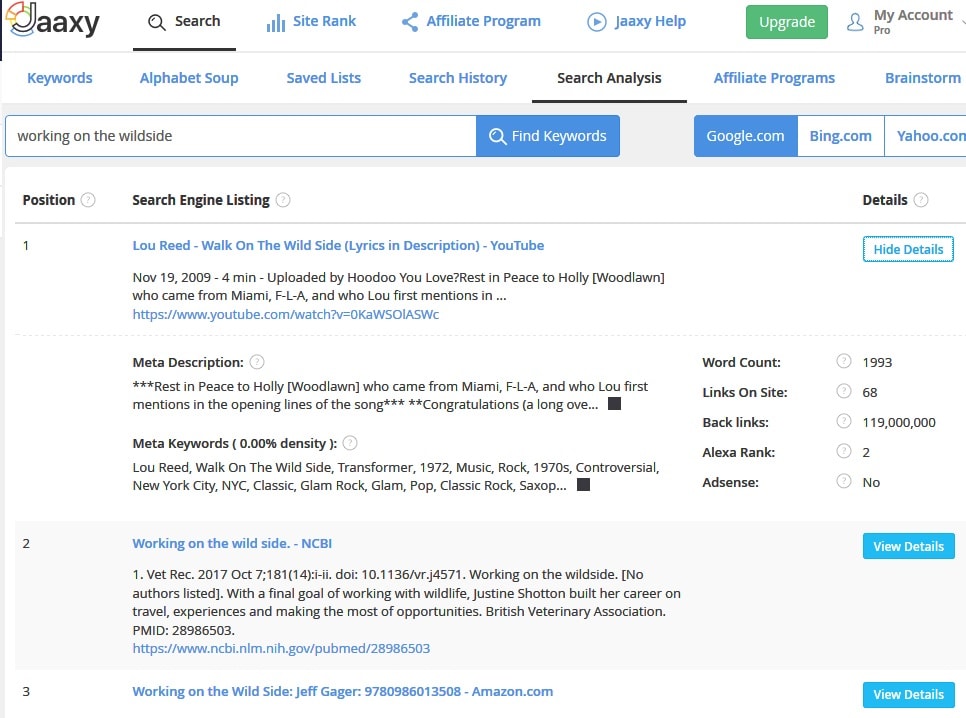Open the YouTube watch URL link
This screenshot has width=966, height=718.
286,314
